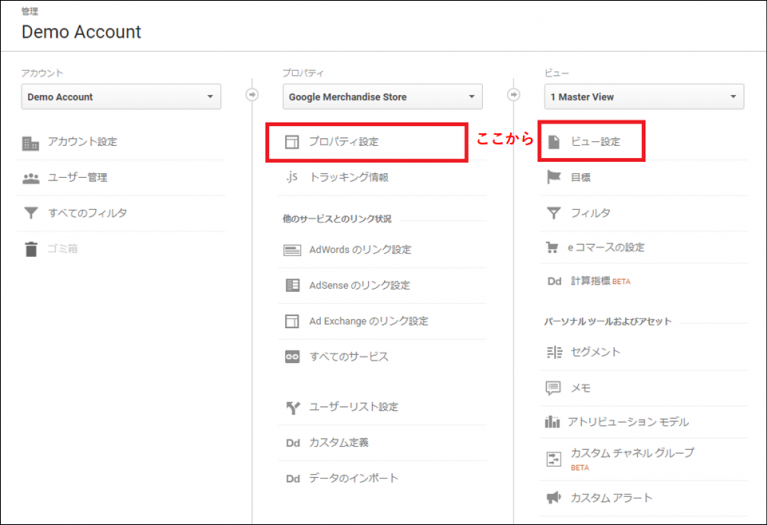The height and width of the screenshot is (525, 768).
Task: Open プロパティ設定 menu item
Action: 344,142
